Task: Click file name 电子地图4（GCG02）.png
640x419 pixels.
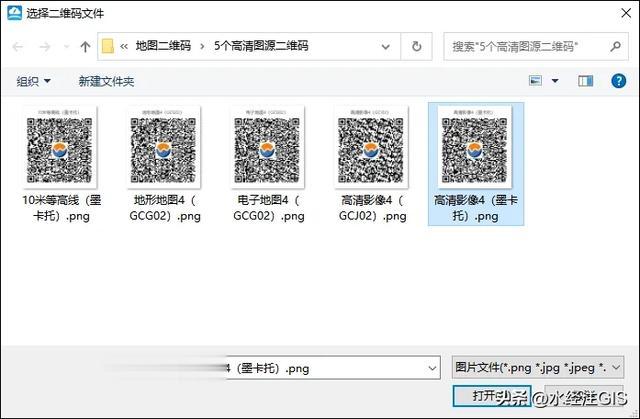Action: coord(269,208)
